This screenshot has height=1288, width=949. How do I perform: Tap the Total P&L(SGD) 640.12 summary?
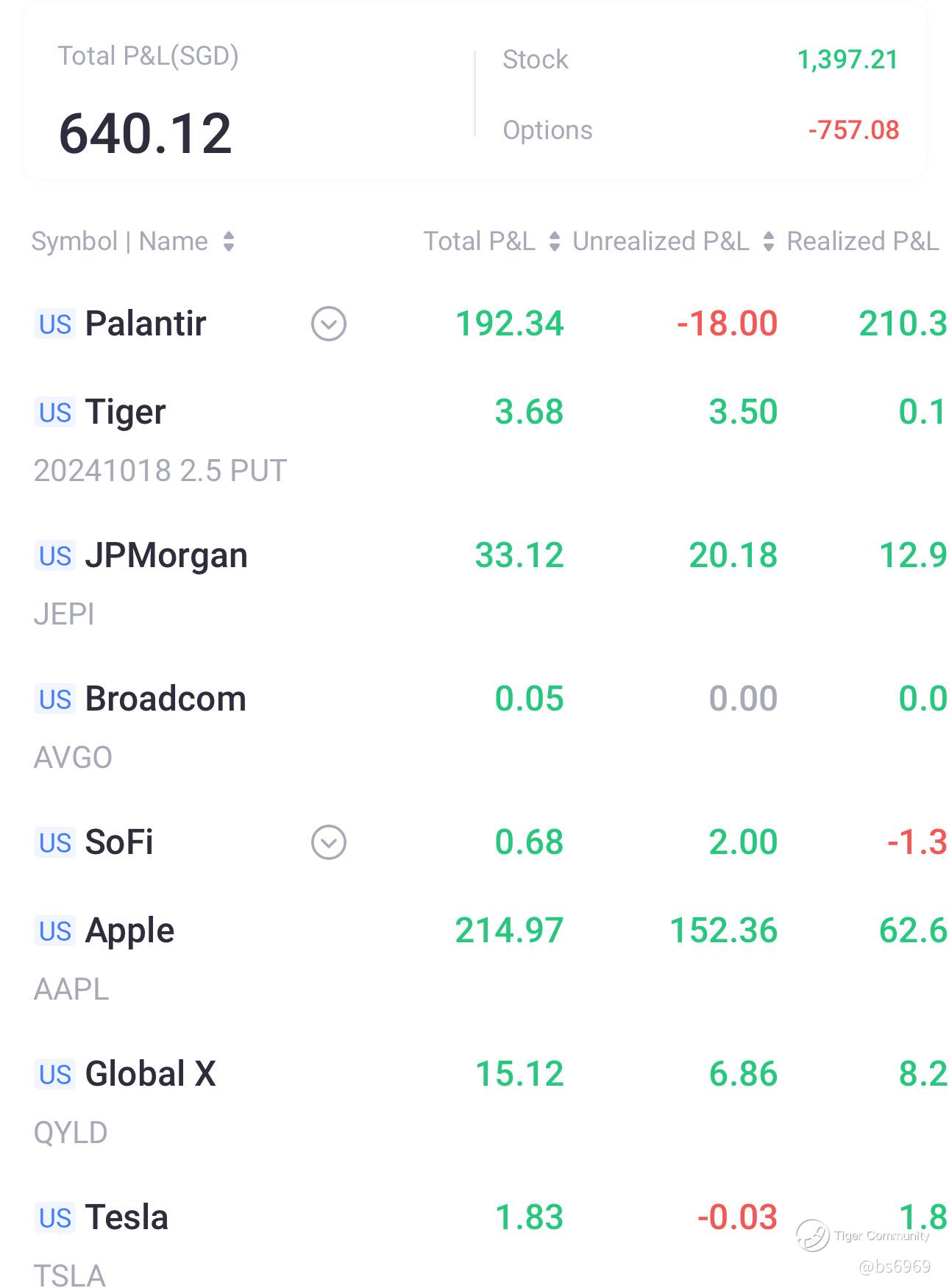click(x=145, y=133)
